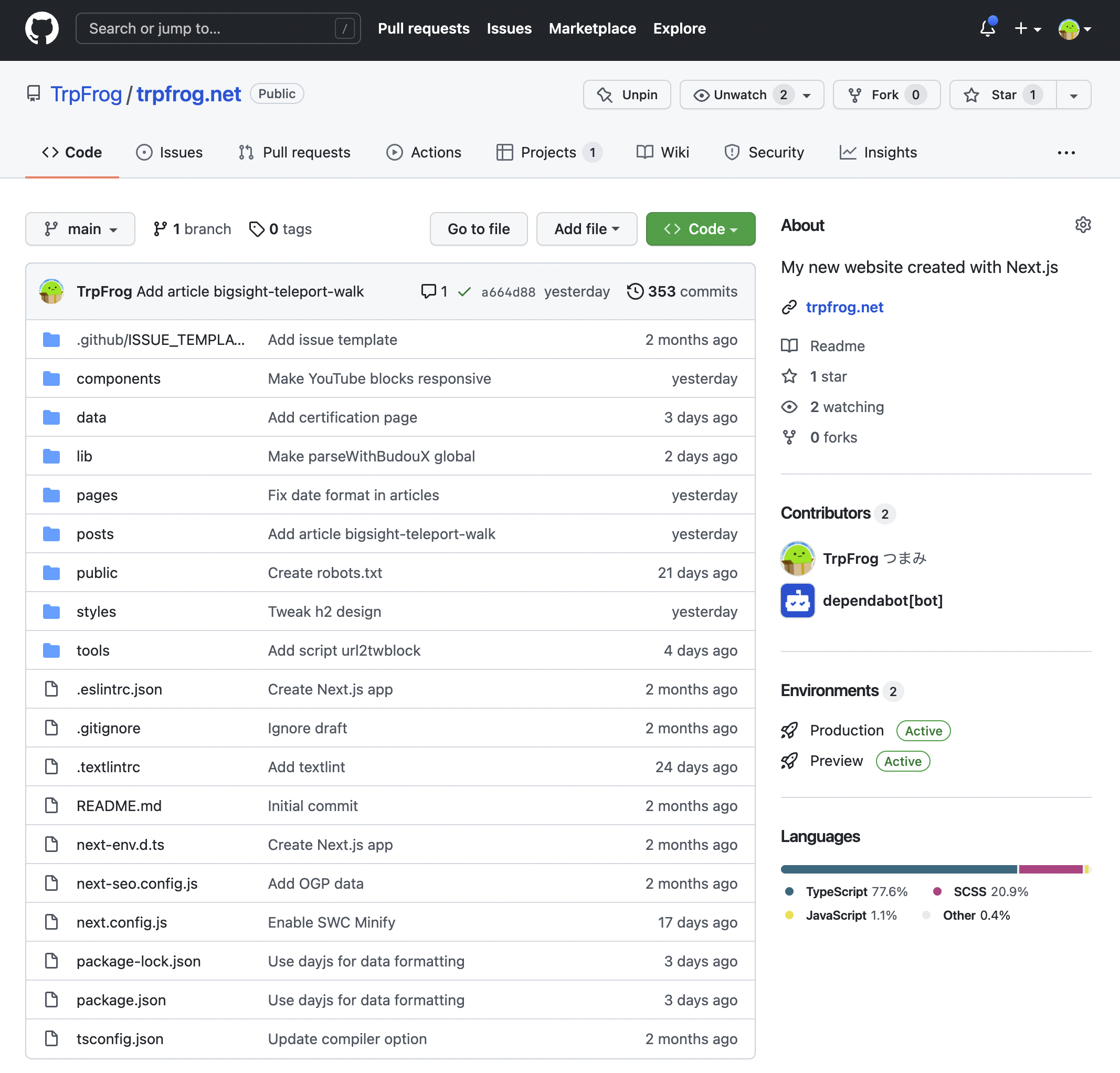Click the tags icon showing 0 tags

257,229
